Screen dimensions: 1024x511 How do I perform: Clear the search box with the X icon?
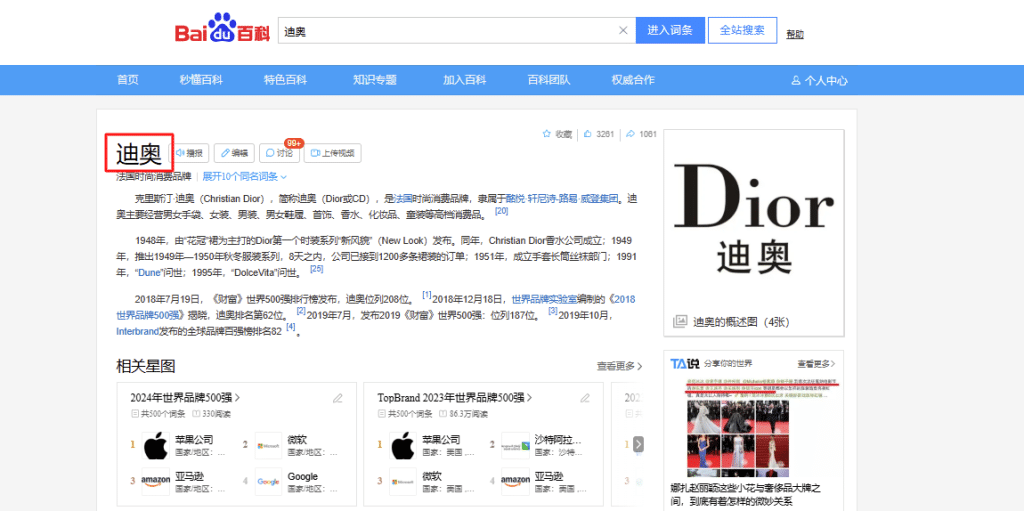[x=623, y=31]
